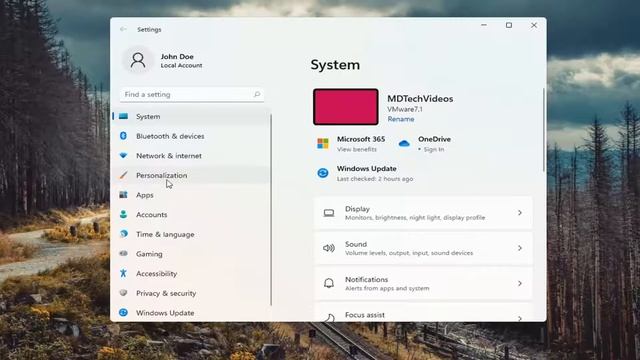The width and height of the screenshot is (640, 360).
Task: Click the Windows Update sync icon in System pane
Action: click(323, 173)
